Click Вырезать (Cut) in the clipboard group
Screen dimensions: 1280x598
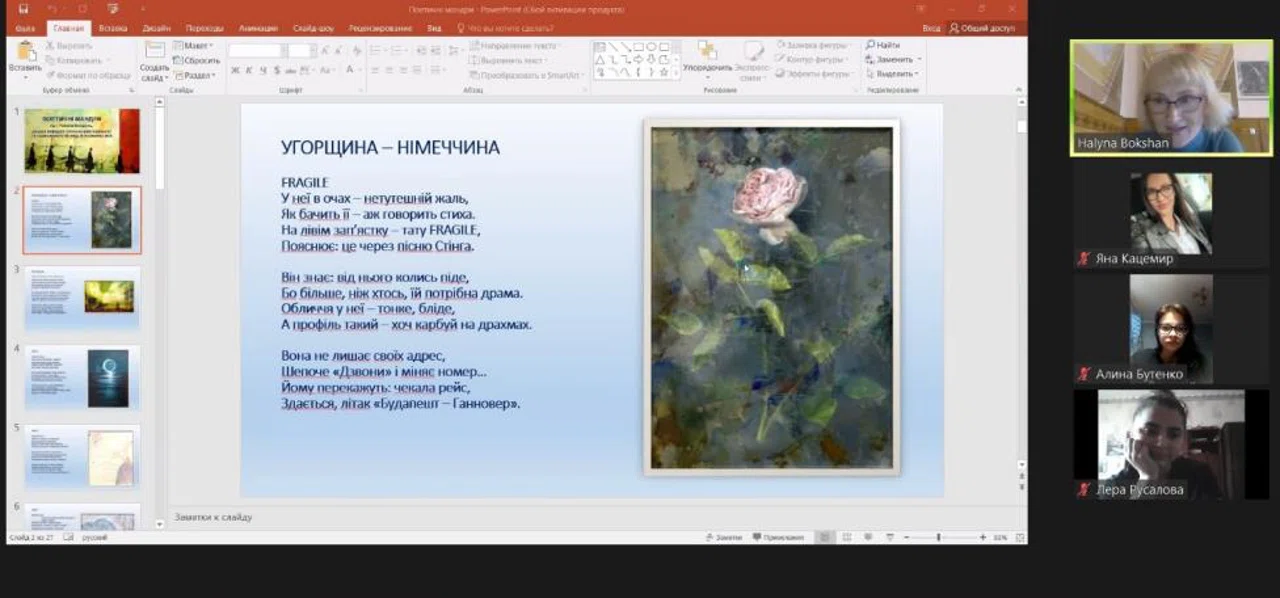(x=69, y=46)
